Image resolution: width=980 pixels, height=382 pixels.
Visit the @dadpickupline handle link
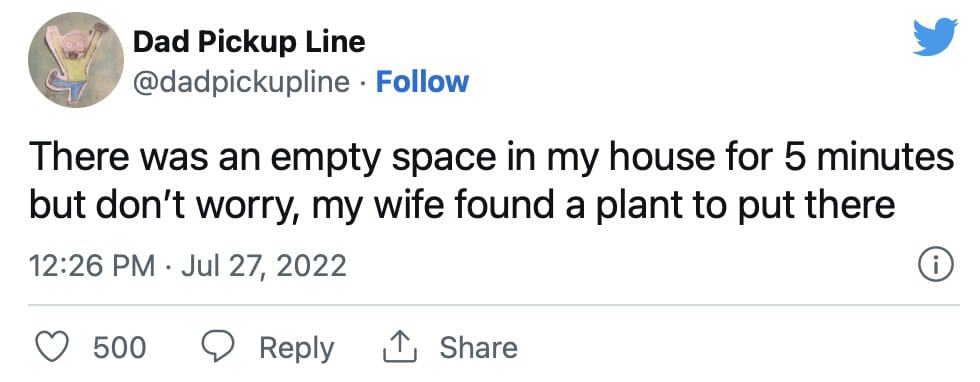[x=242, y=82]
